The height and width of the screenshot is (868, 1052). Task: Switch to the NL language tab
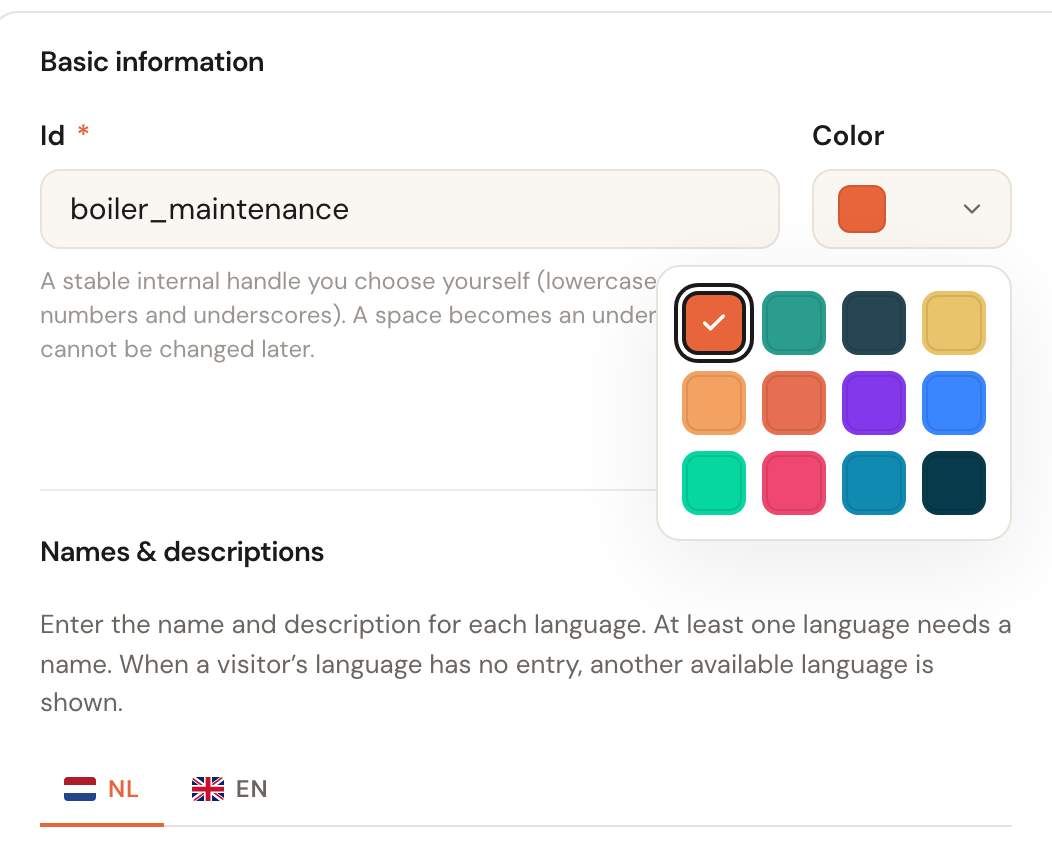(x=102, y=789)
